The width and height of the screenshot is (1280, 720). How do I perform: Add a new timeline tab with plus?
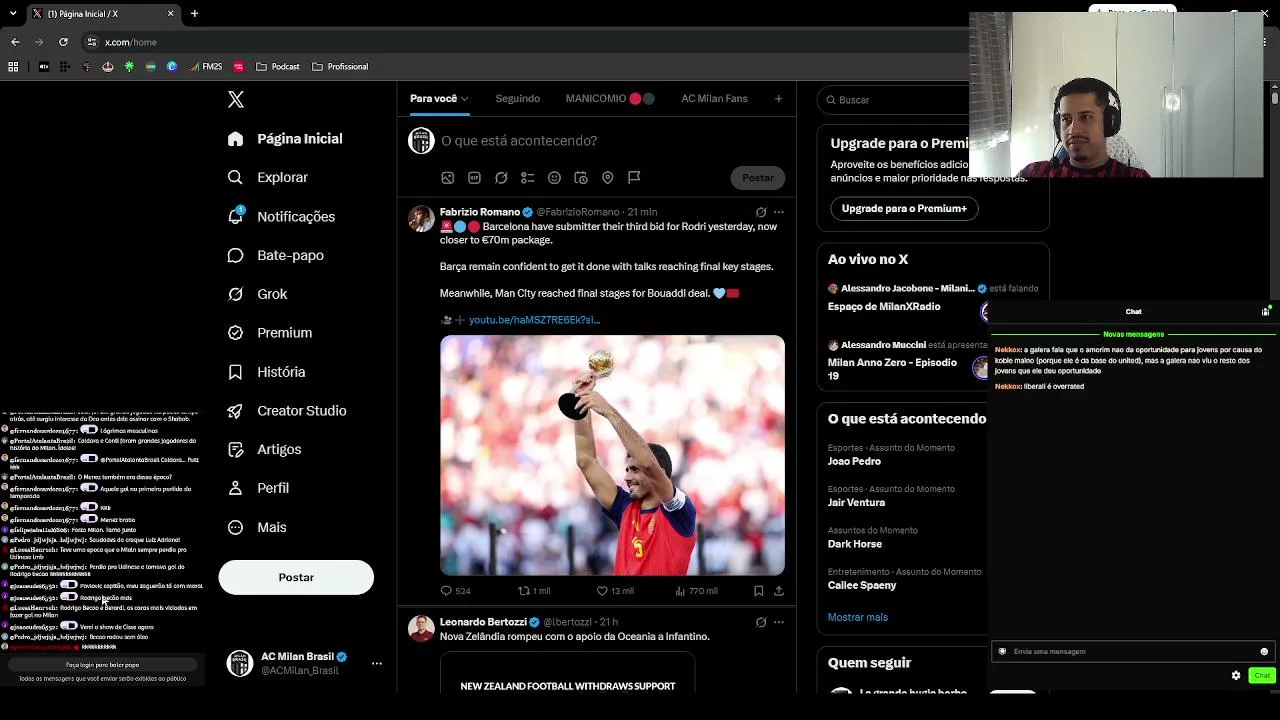[x=778, y=98]
